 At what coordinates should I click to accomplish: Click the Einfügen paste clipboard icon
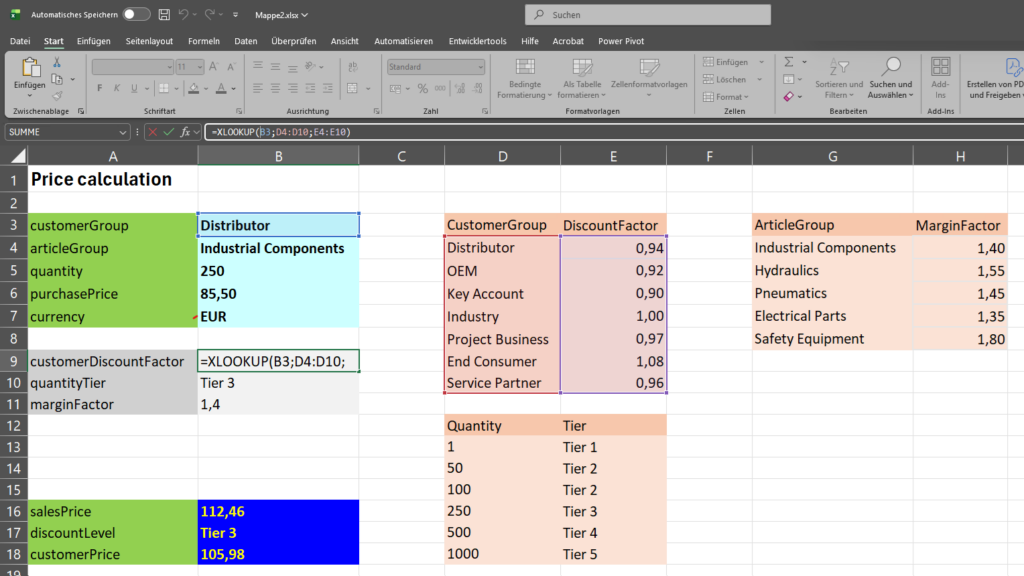pos(30,67)
